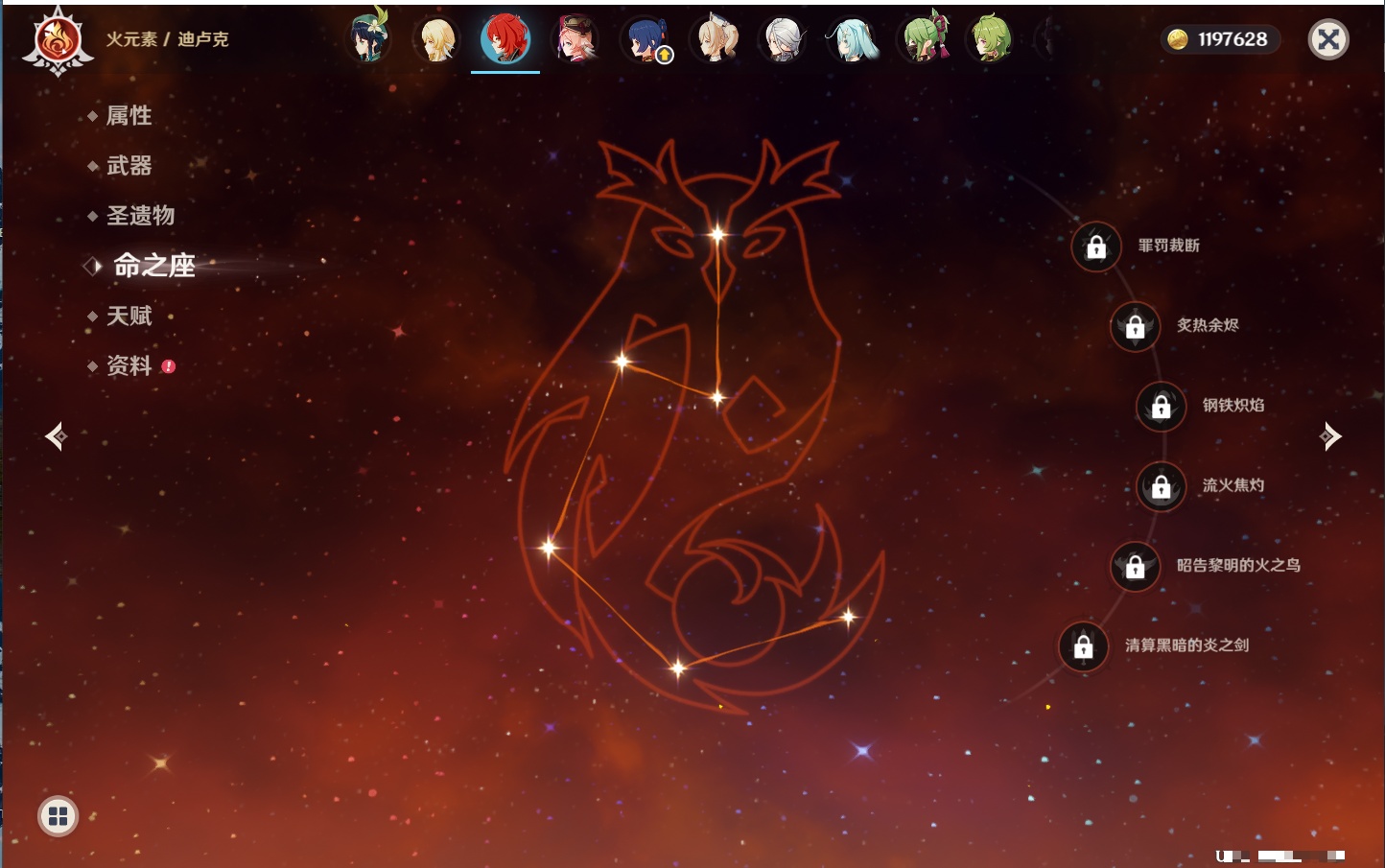Select the blonde Traveler avatar
Screen dimensions: 1385x868
437,39
